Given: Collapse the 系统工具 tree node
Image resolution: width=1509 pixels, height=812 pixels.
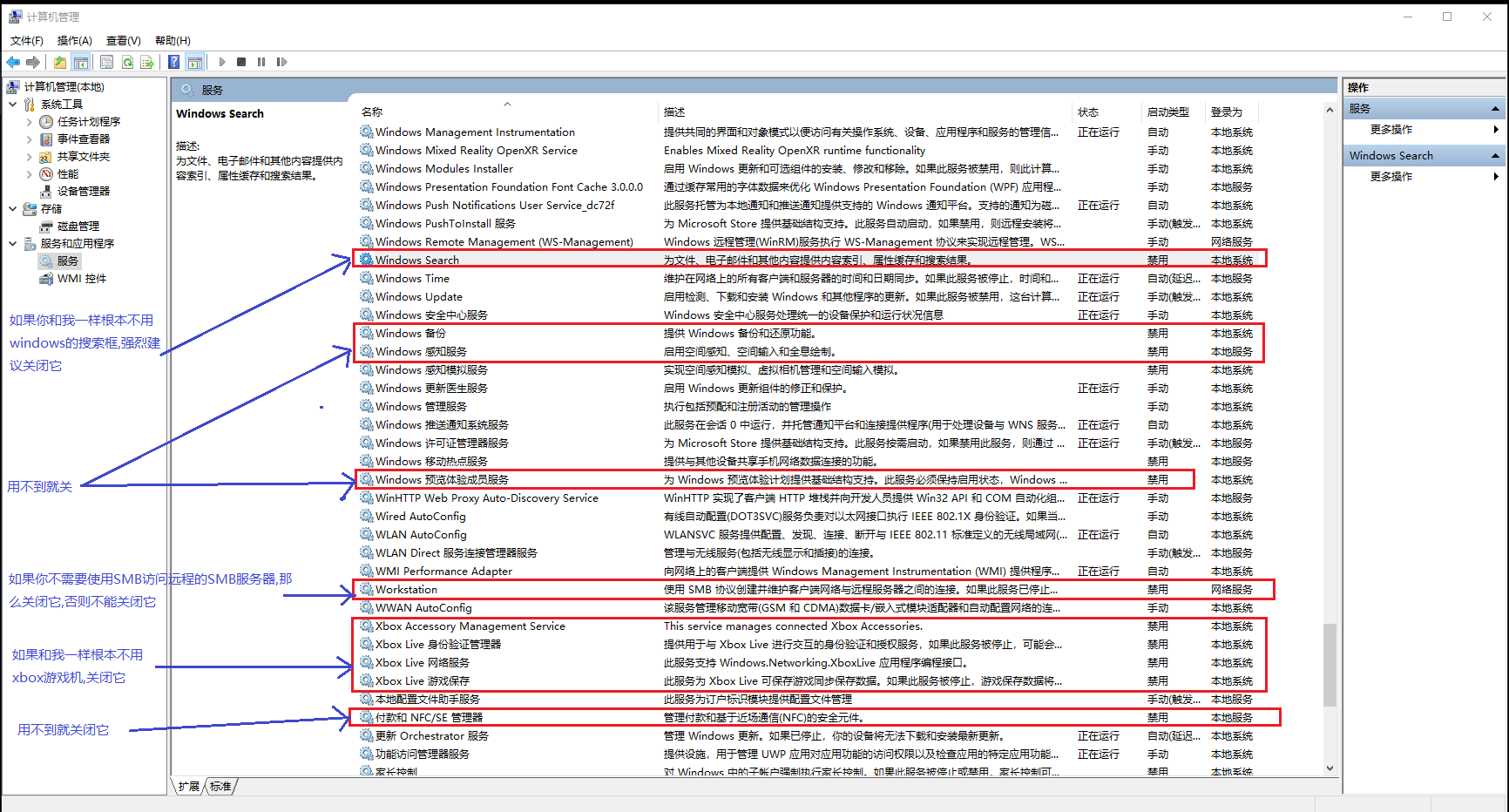Looking at the screenshot, I should coord(13,105).
